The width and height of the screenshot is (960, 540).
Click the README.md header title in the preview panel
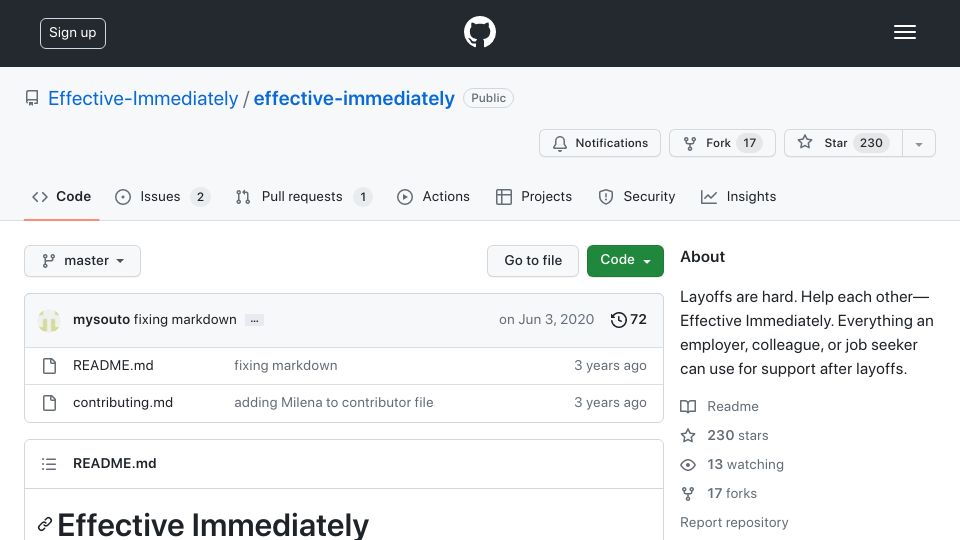(114, 463)
